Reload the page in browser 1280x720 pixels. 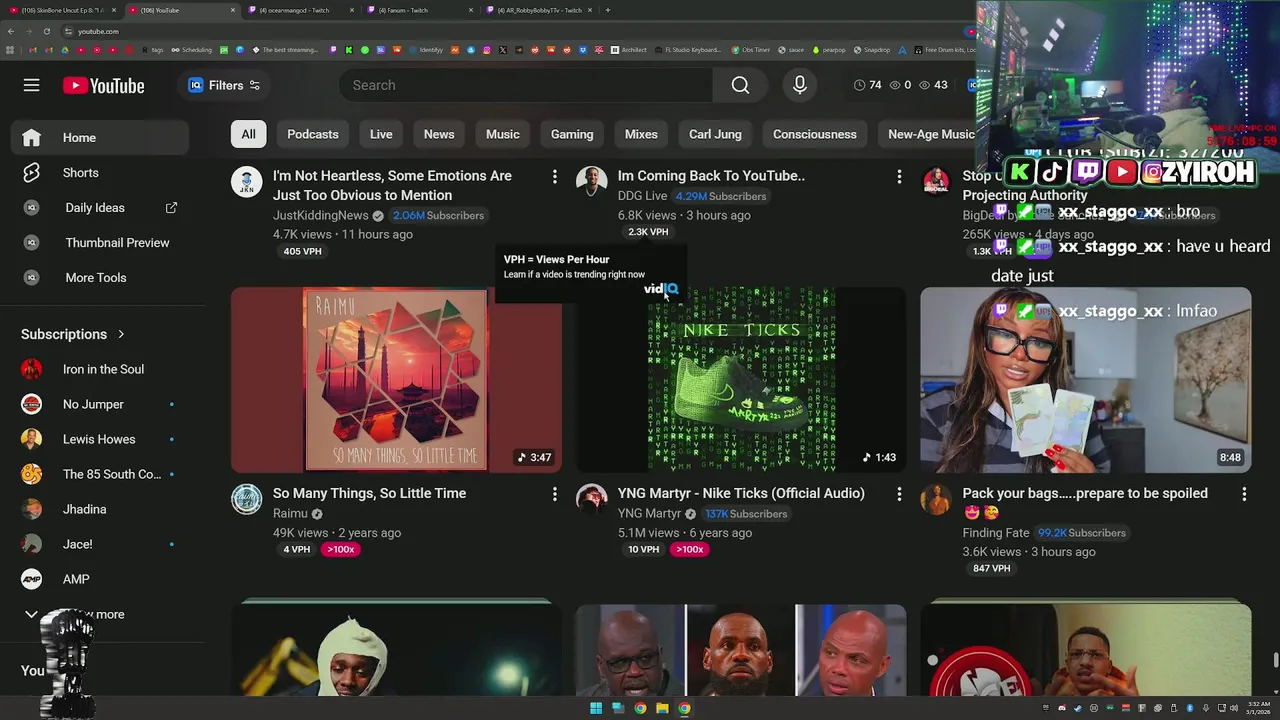pos(46,31)
